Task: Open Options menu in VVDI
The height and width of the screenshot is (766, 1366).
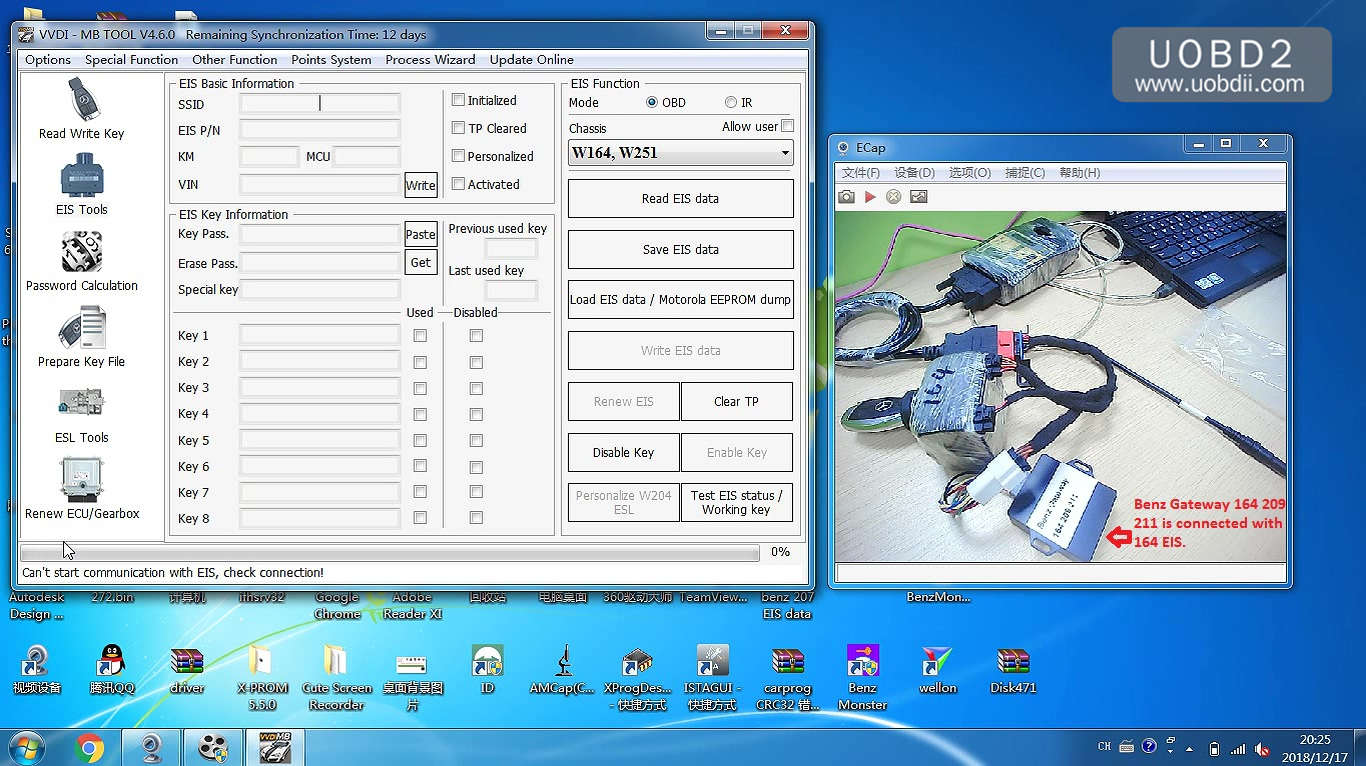Action: pyautogui.click(x=48, y=60)
